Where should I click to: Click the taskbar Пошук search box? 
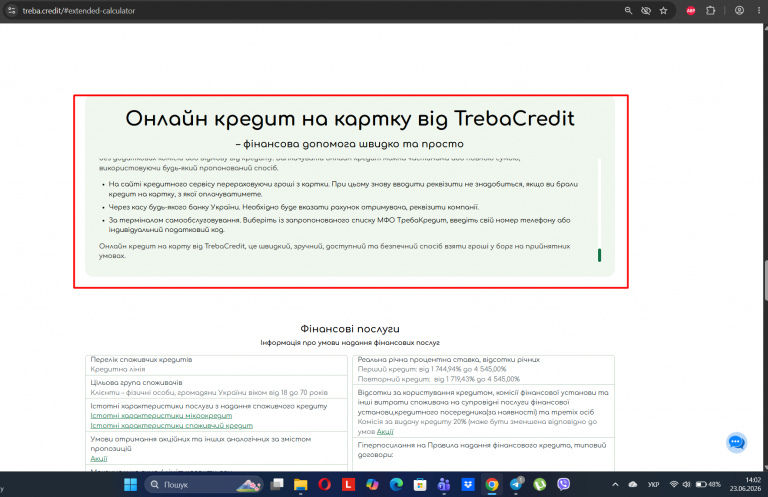pos(204,484)
